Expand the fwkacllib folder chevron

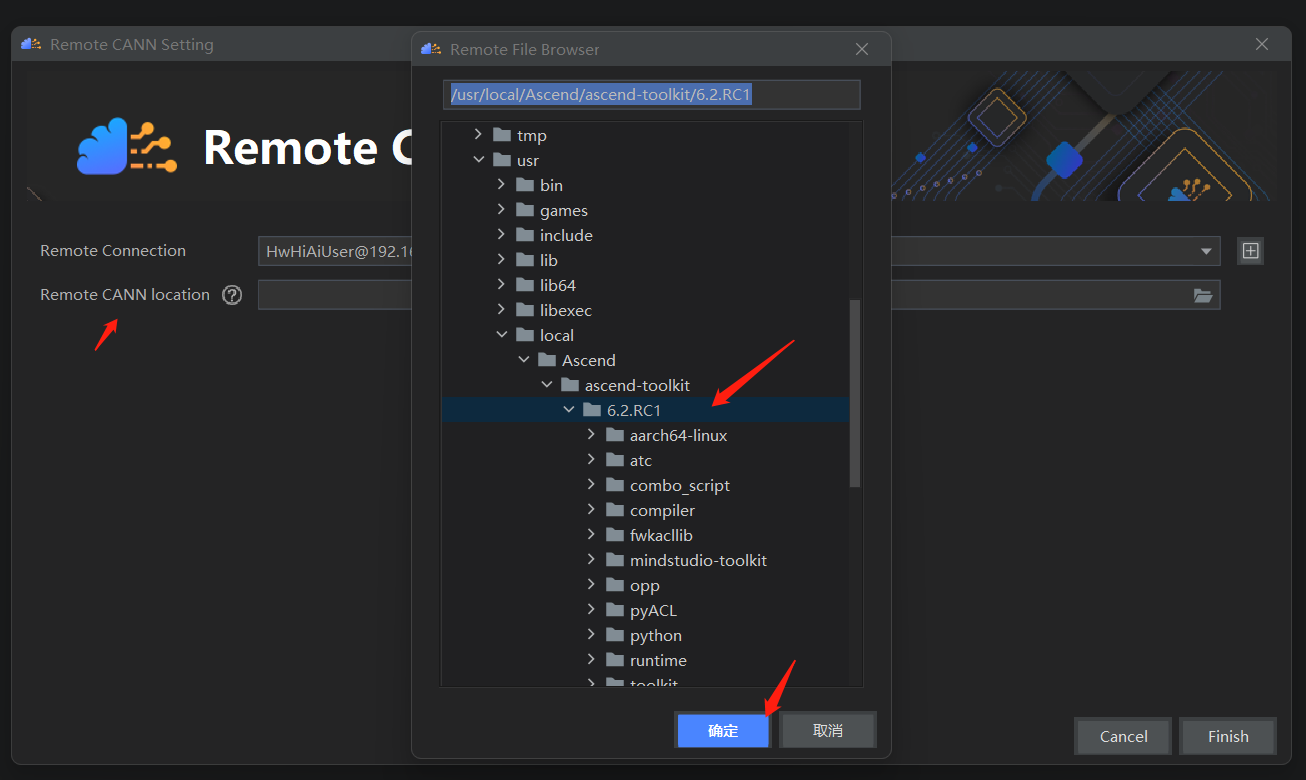(x=591, y=535)
